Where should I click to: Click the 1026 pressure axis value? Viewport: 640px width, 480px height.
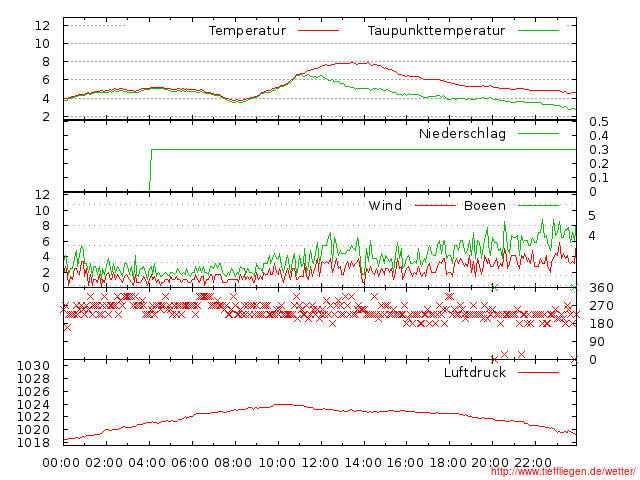[33, 392]
